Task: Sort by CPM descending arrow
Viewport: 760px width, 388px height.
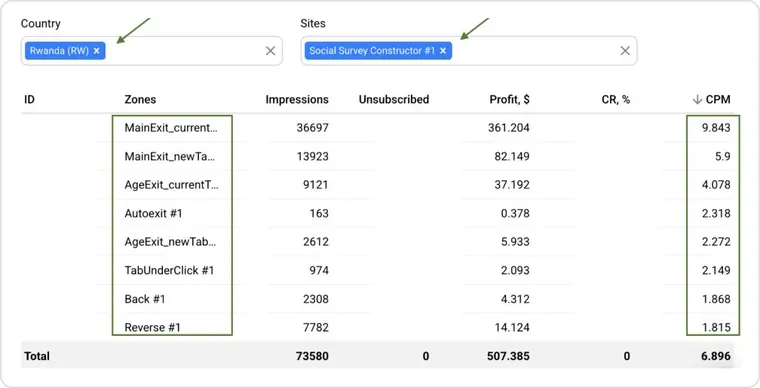Action: click(697, 100)
